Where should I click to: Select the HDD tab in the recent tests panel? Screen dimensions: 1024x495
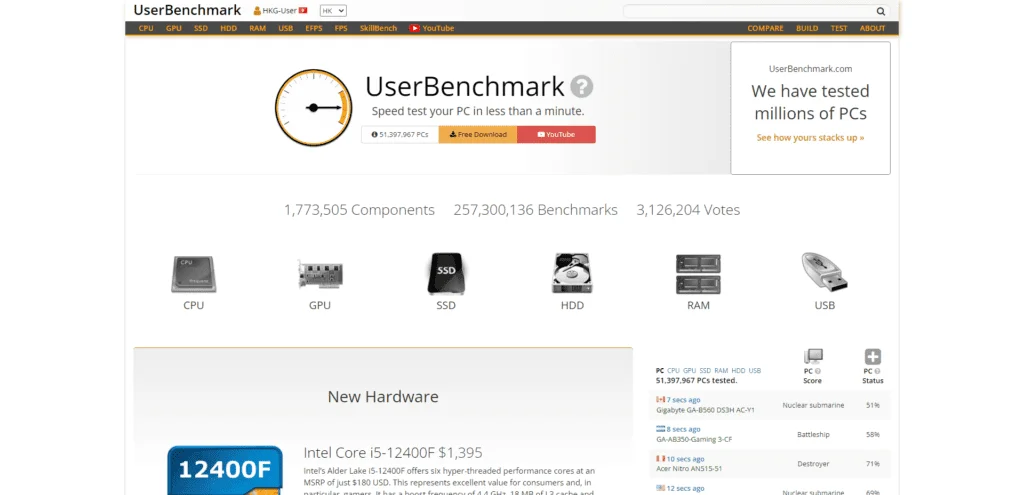tap(738, 370)
